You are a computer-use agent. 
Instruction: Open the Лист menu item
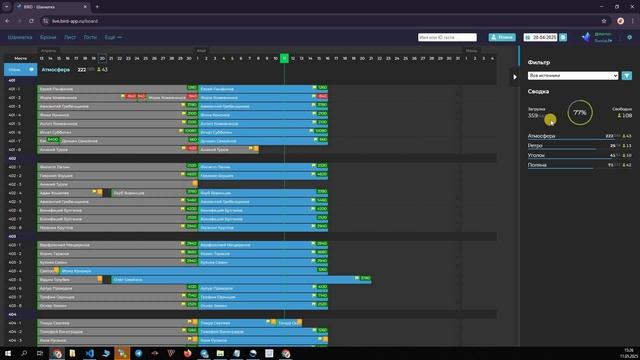[70, 37]
